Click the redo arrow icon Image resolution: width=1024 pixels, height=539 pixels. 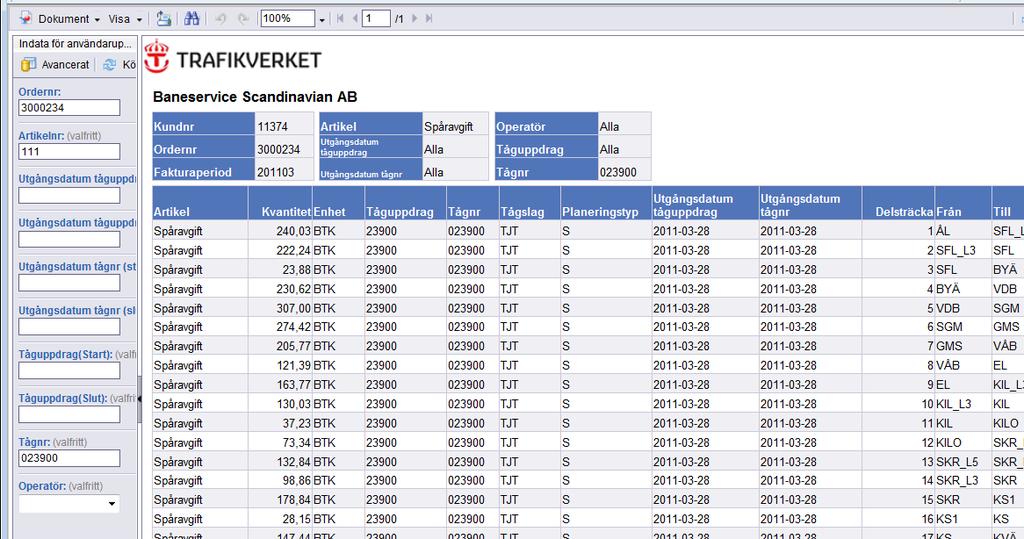pos(243,19)
